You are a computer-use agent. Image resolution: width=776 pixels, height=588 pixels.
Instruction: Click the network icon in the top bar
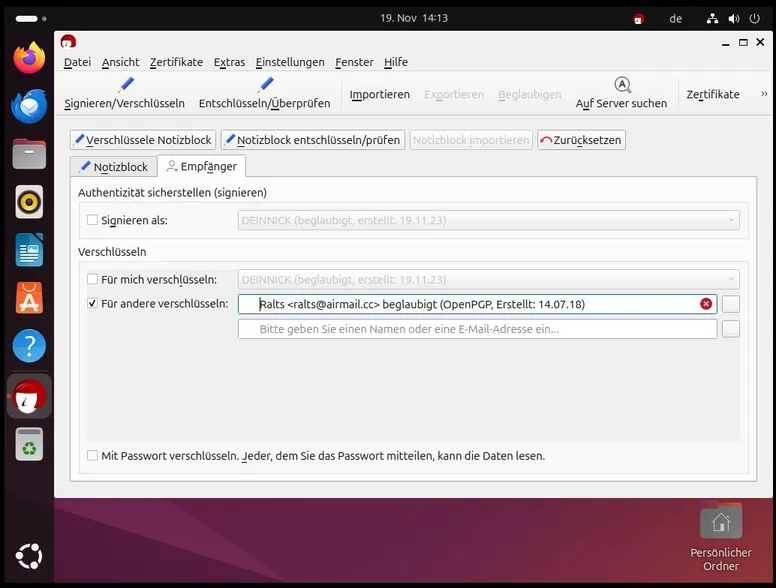712,19
